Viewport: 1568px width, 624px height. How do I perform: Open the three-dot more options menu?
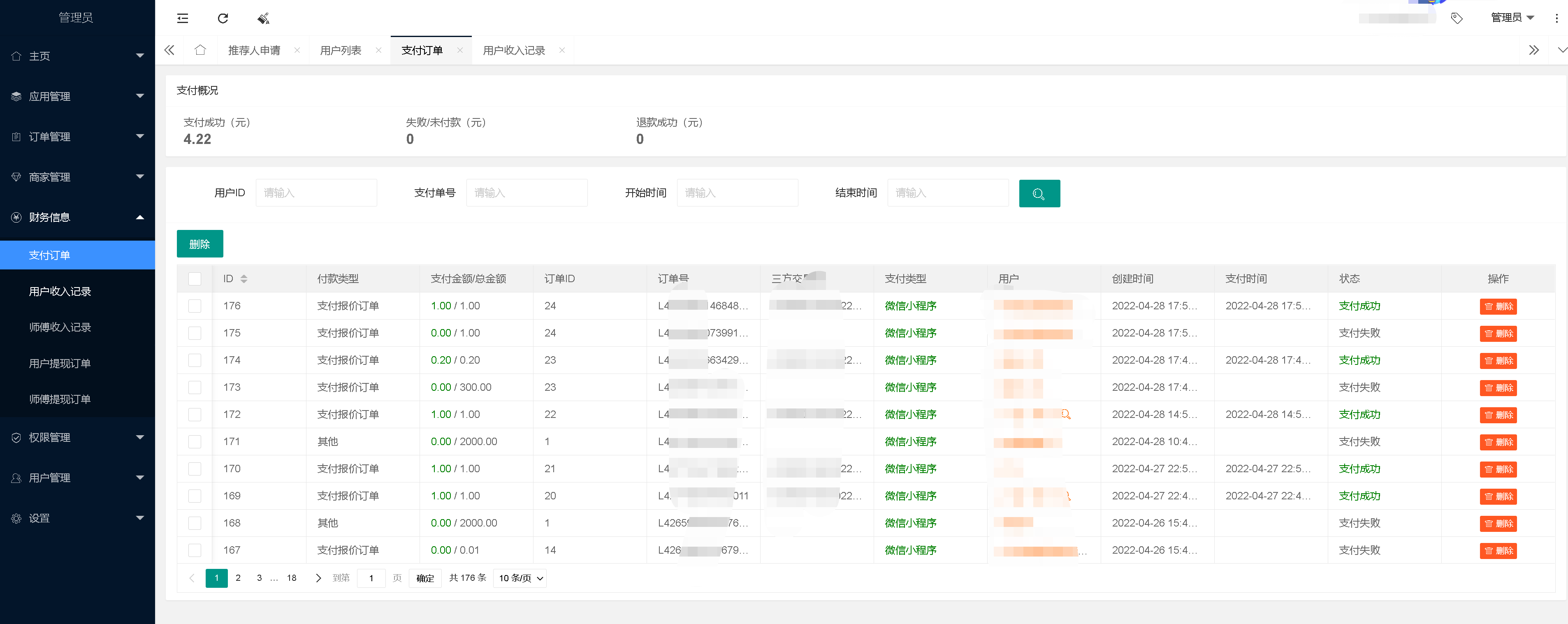(x=1556, y=18)
